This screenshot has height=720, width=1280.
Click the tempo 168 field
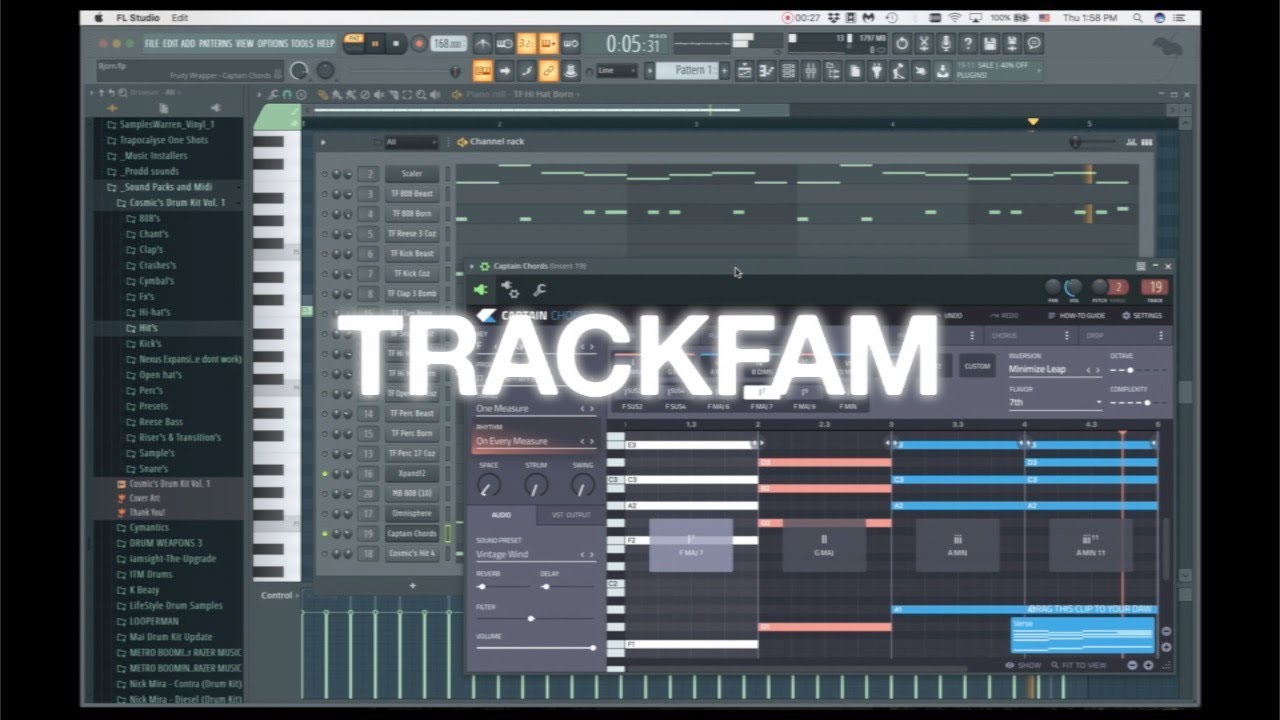tap(448, 44)
